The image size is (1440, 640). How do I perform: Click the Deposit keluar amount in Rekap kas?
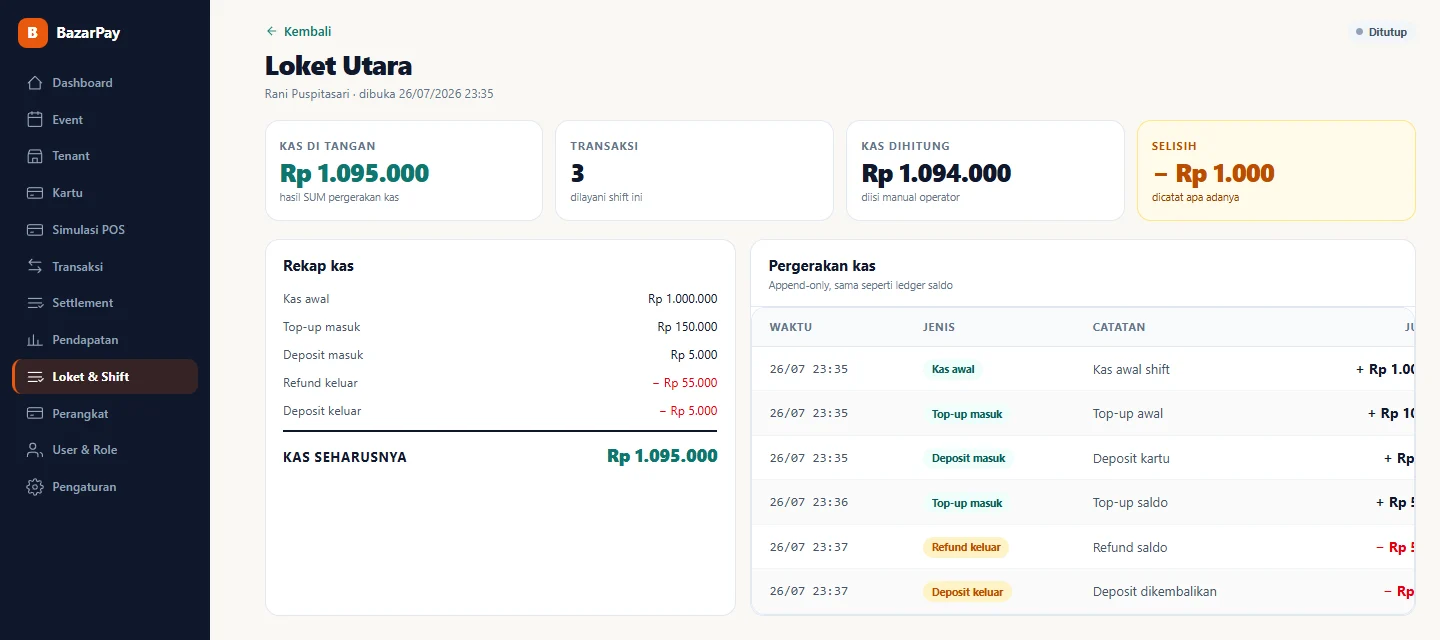(688, 411)
